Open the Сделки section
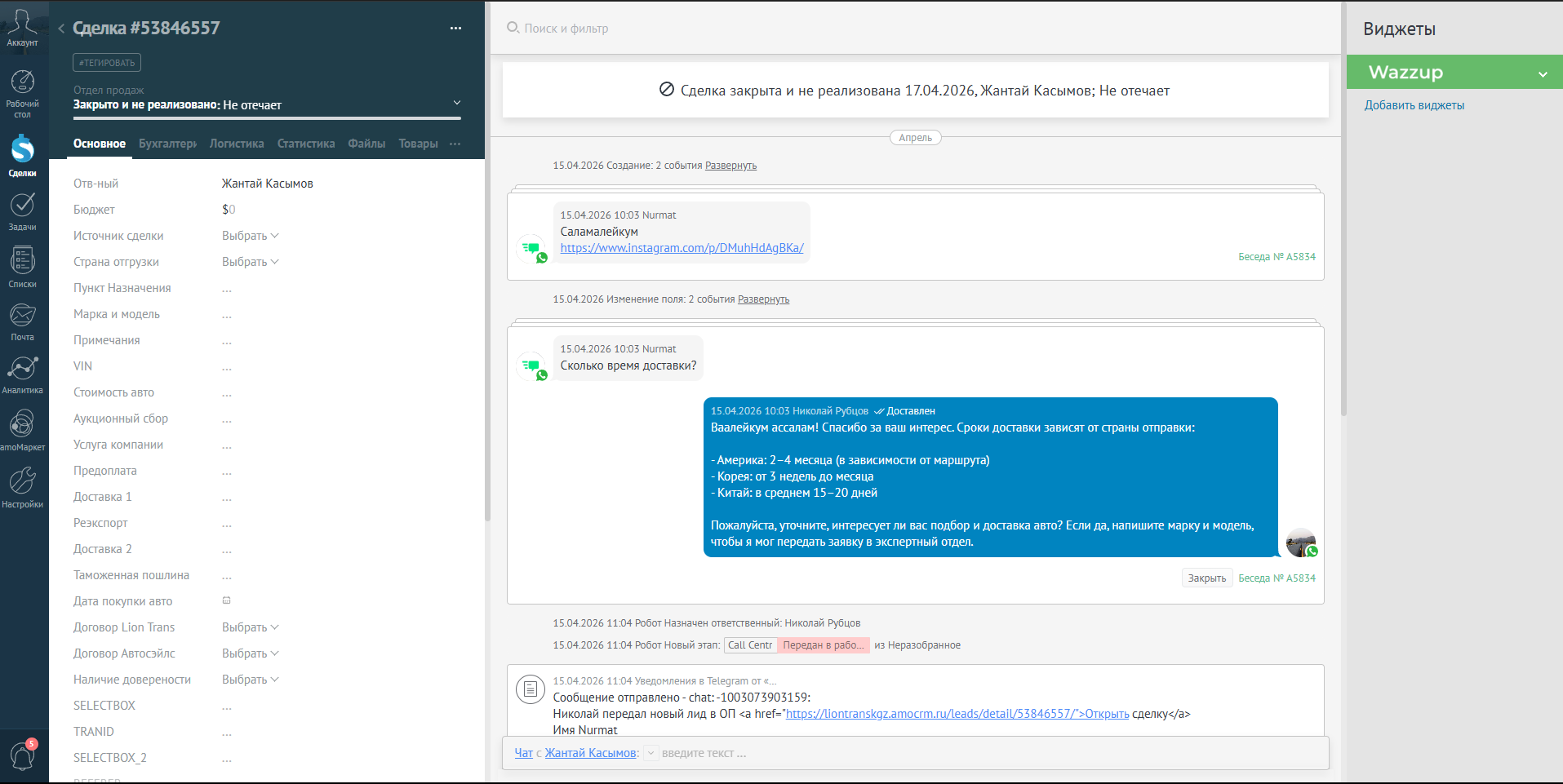The width and height of the screenshot is (1563, 784). click(x=22, y=155)
